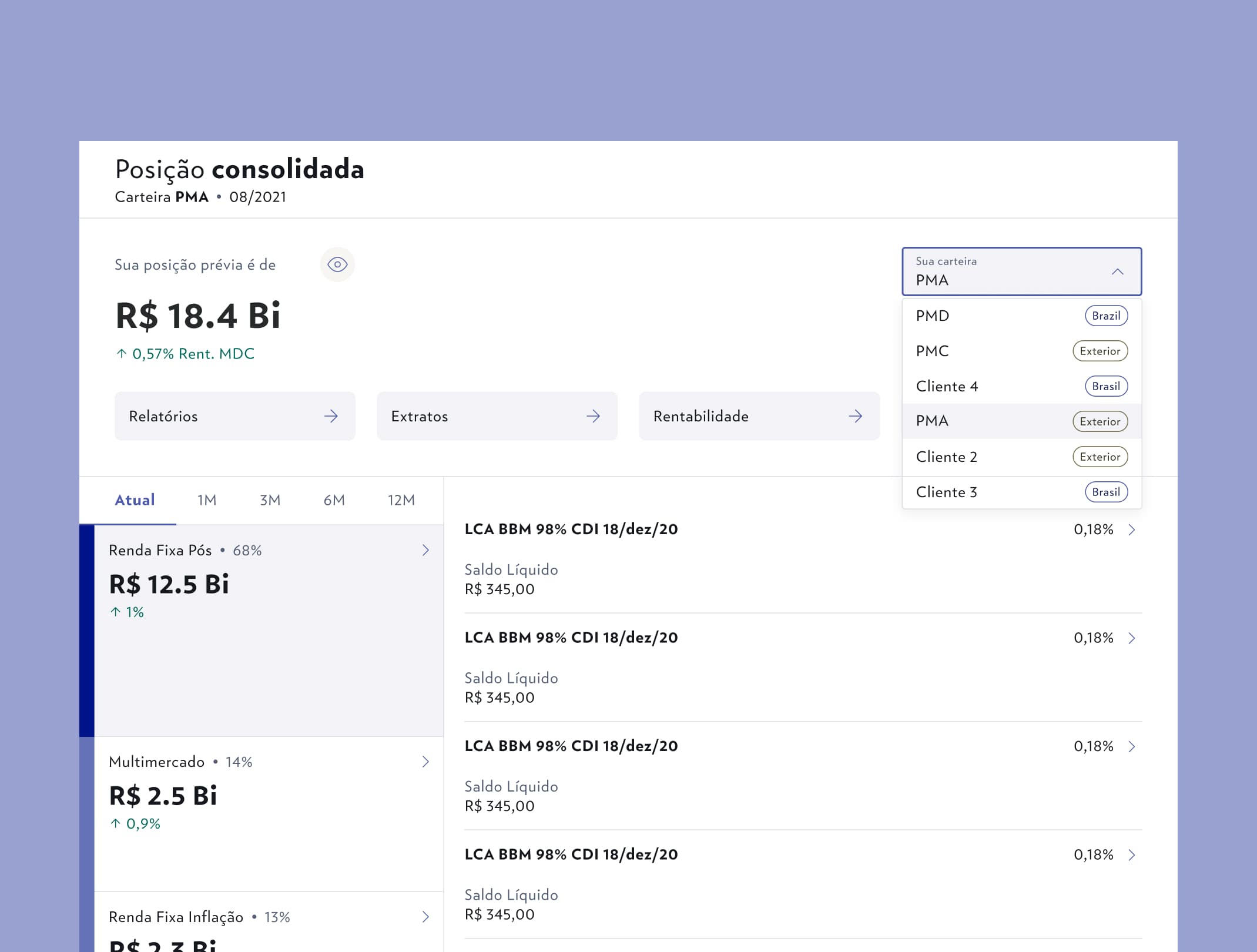Screen dimensions: 1257x952
Task: Open first LCA BBM row chevron
Action: 1131,529
